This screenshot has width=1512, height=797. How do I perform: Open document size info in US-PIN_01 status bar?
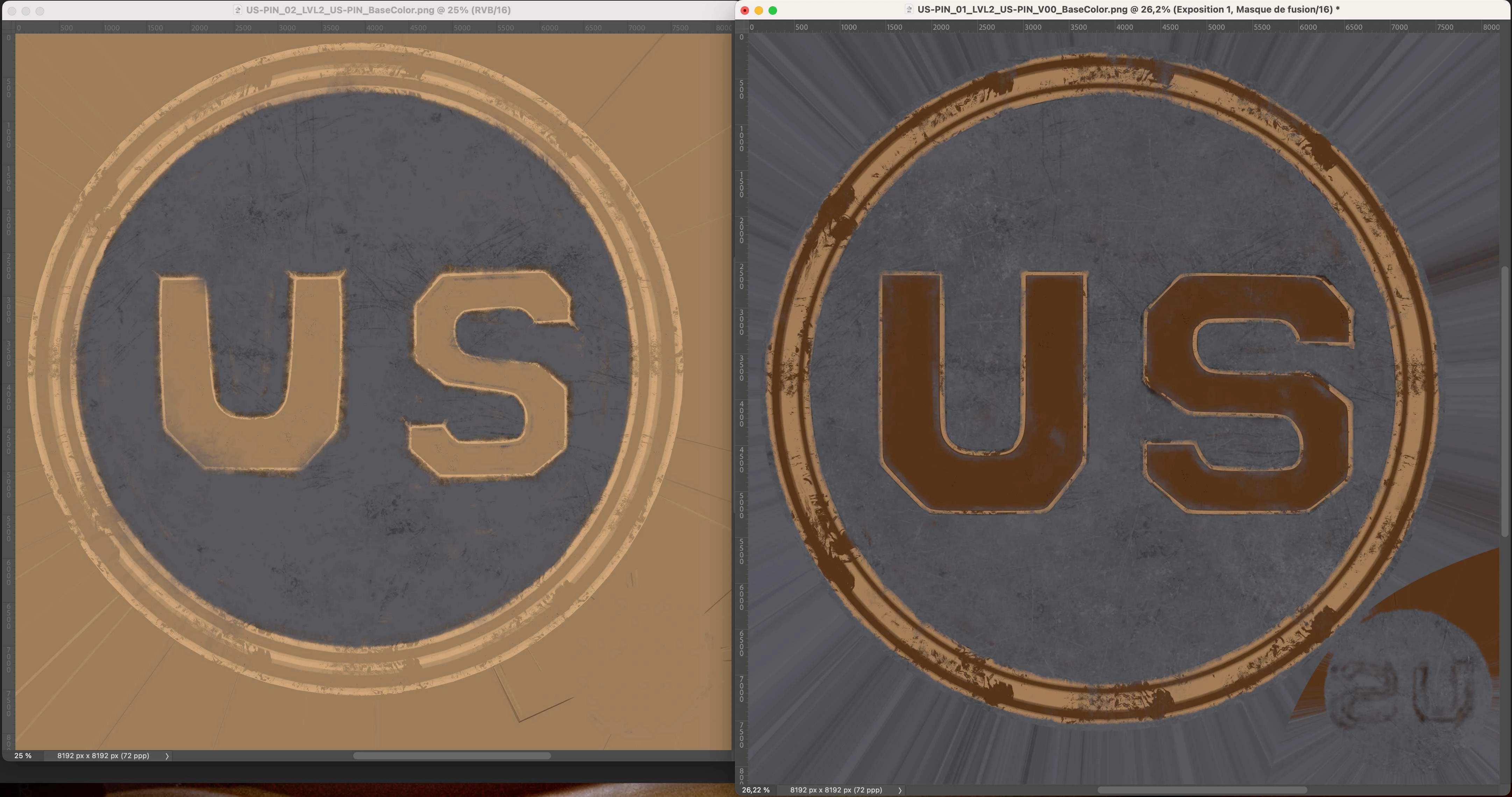coord(836,790)
